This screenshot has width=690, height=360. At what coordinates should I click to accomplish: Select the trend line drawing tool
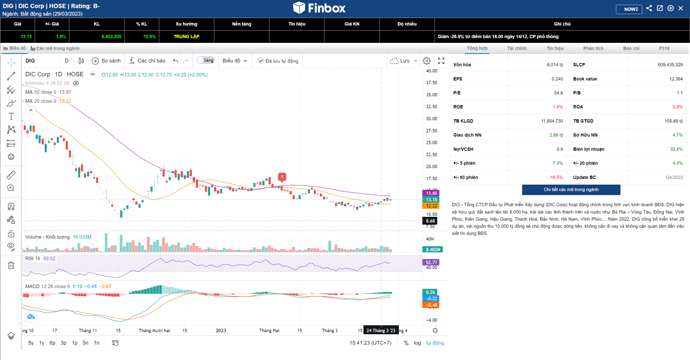[11, 76]
